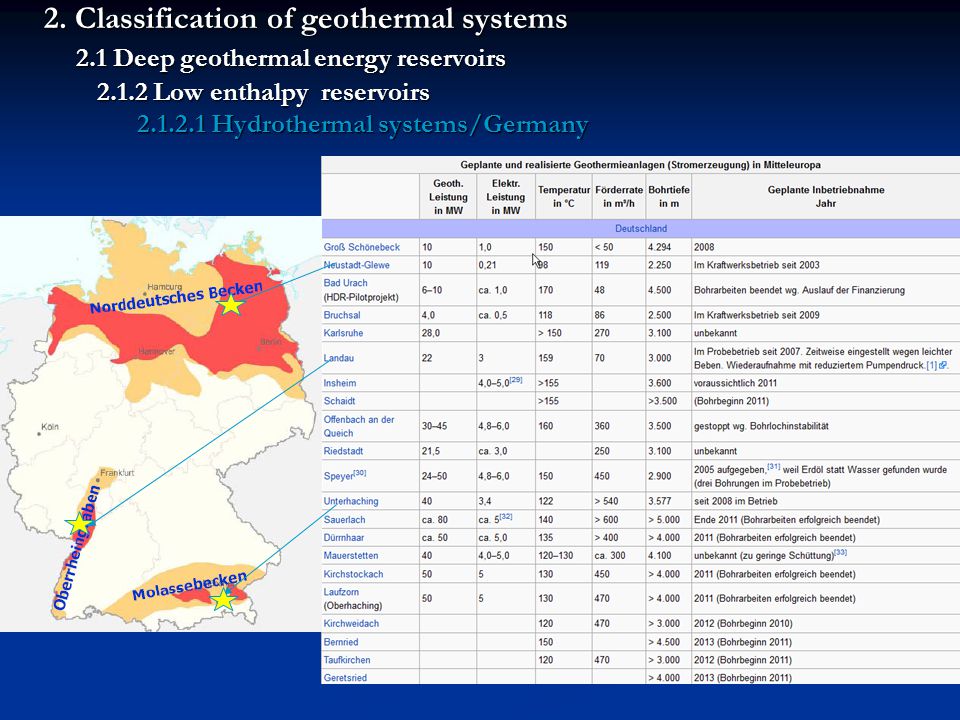Screen dimensions: 960x720
Task: Click the Förderrate in m³/h header
Action: [619, 197]
